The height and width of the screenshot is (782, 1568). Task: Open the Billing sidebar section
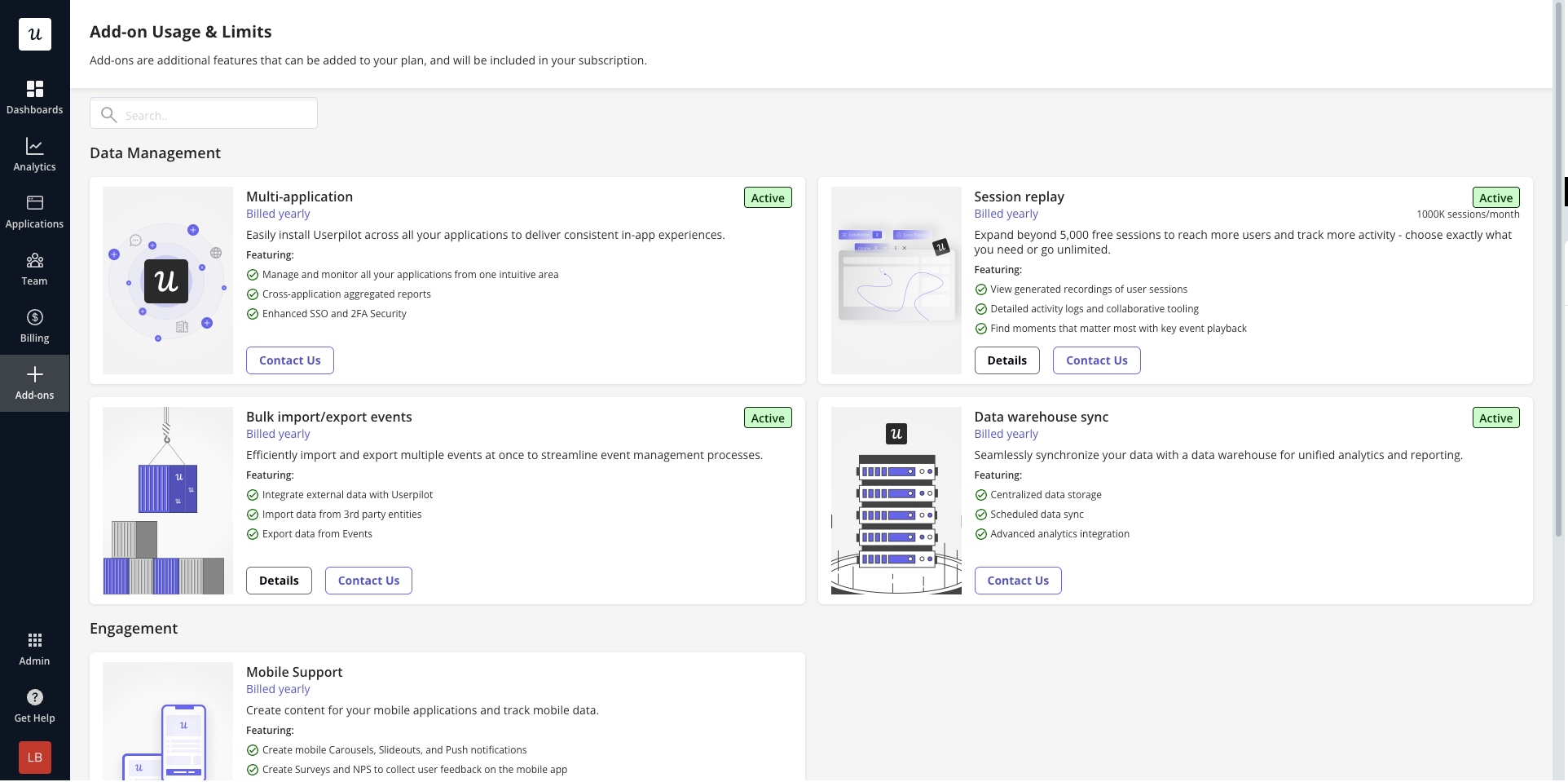34,326
